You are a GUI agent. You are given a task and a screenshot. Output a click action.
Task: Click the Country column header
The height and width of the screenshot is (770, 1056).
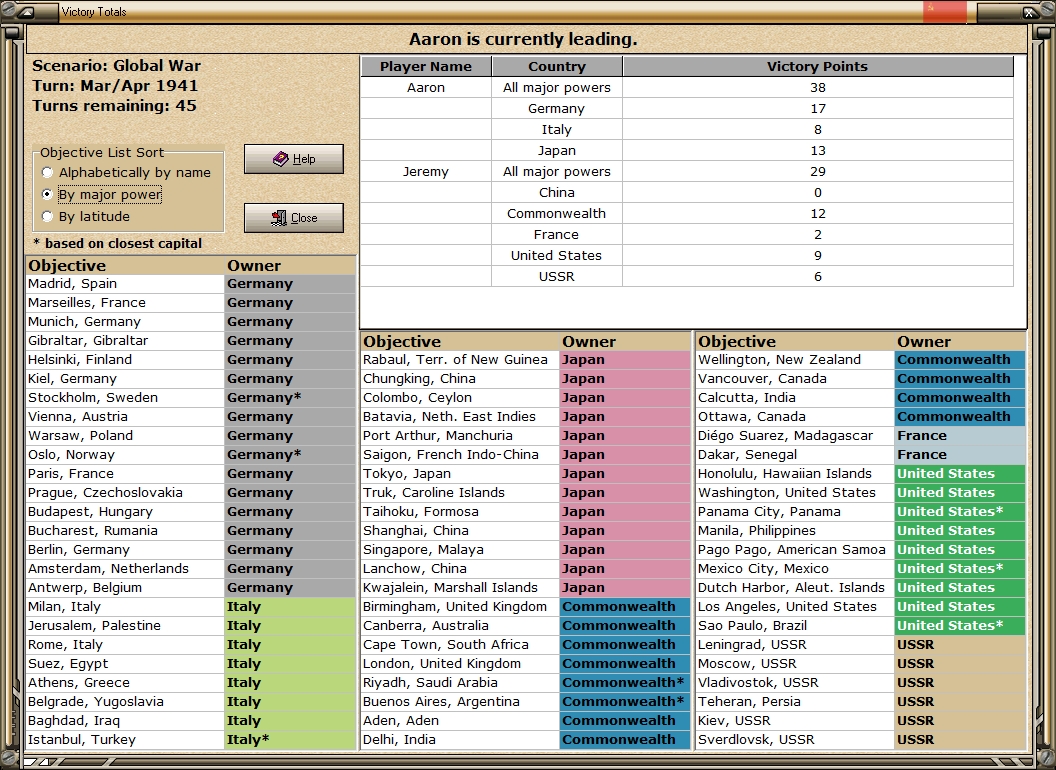(x=557, y=66)
